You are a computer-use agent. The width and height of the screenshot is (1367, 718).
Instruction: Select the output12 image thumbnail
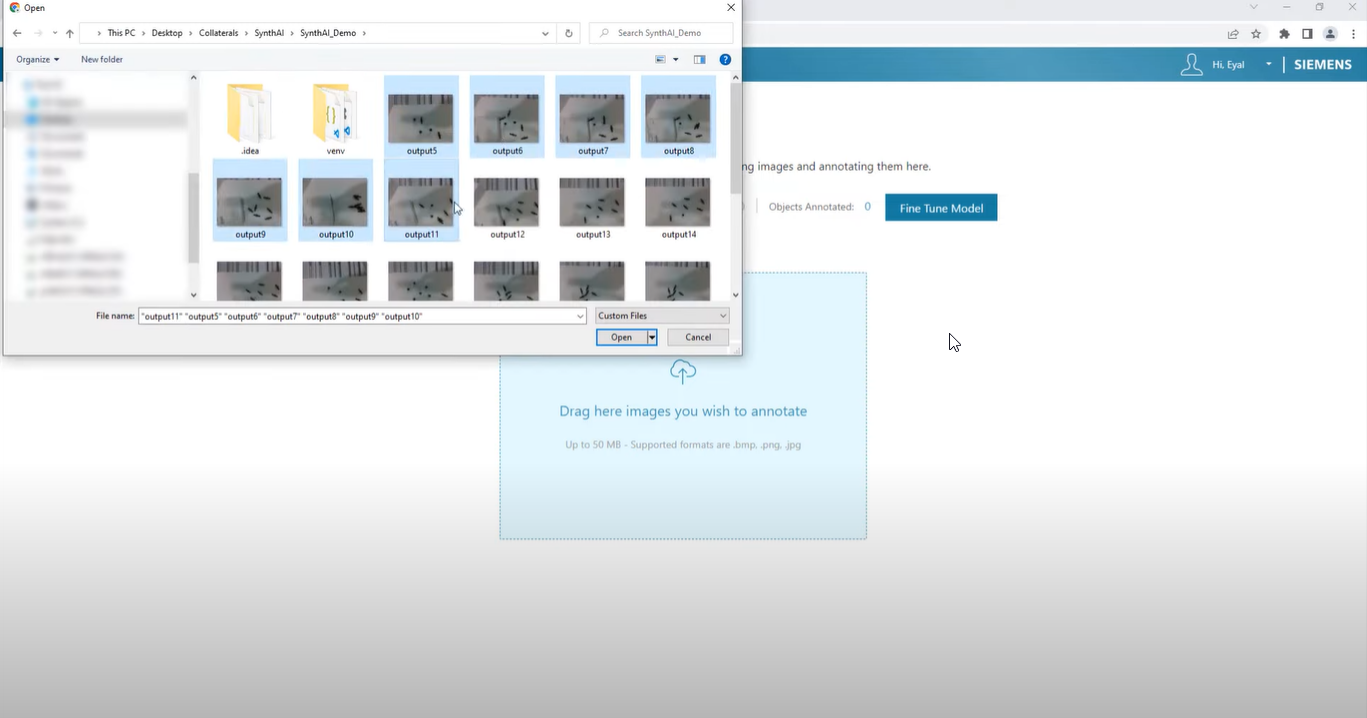coord(506,201)
